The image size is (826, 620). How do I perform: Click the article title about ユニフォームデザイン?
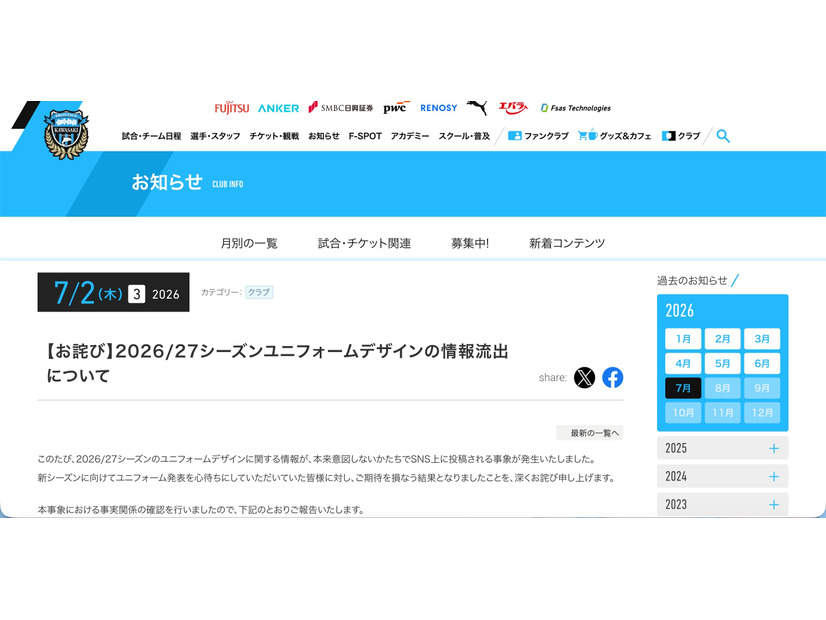click(278, 363)
